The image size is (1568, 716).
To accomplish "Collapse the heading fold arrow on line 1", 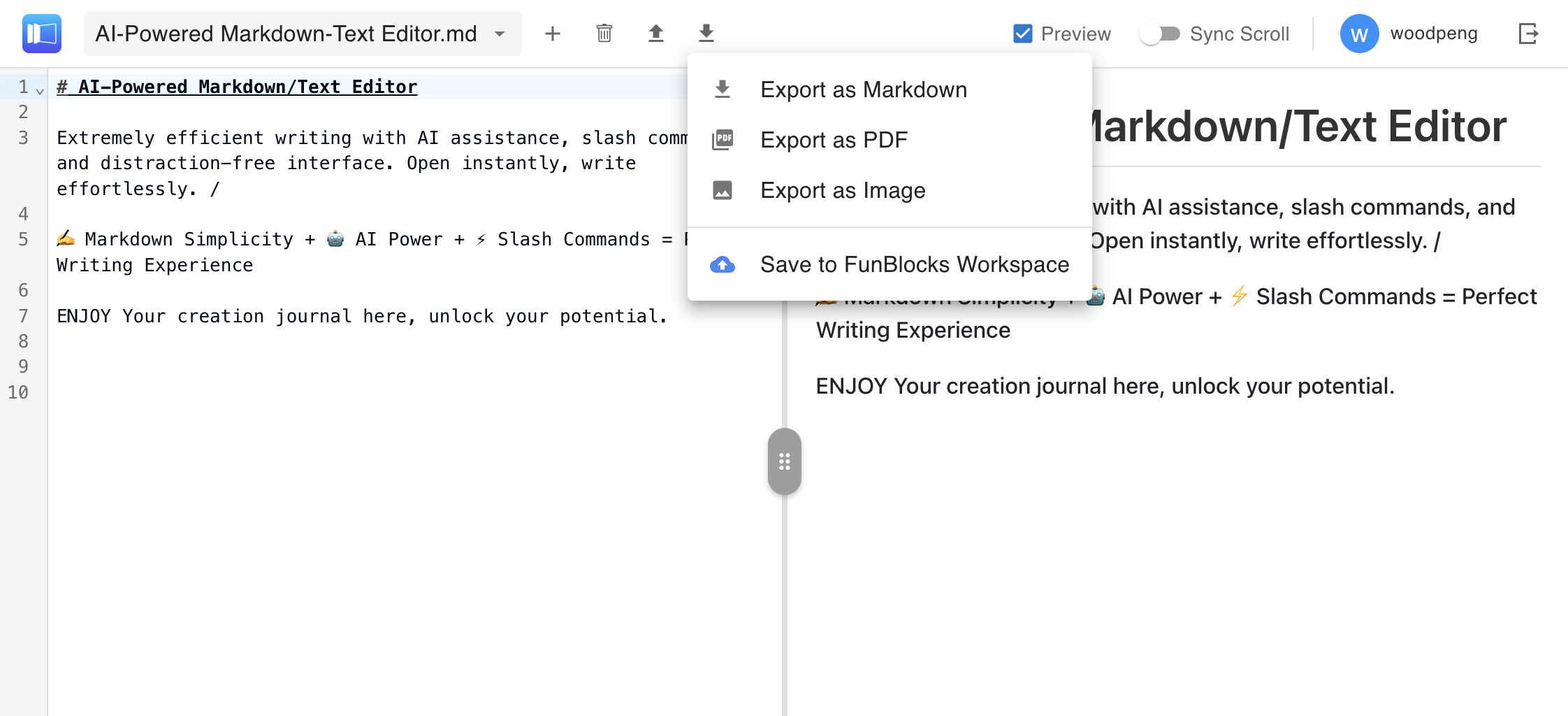I will tap(40, 91).
